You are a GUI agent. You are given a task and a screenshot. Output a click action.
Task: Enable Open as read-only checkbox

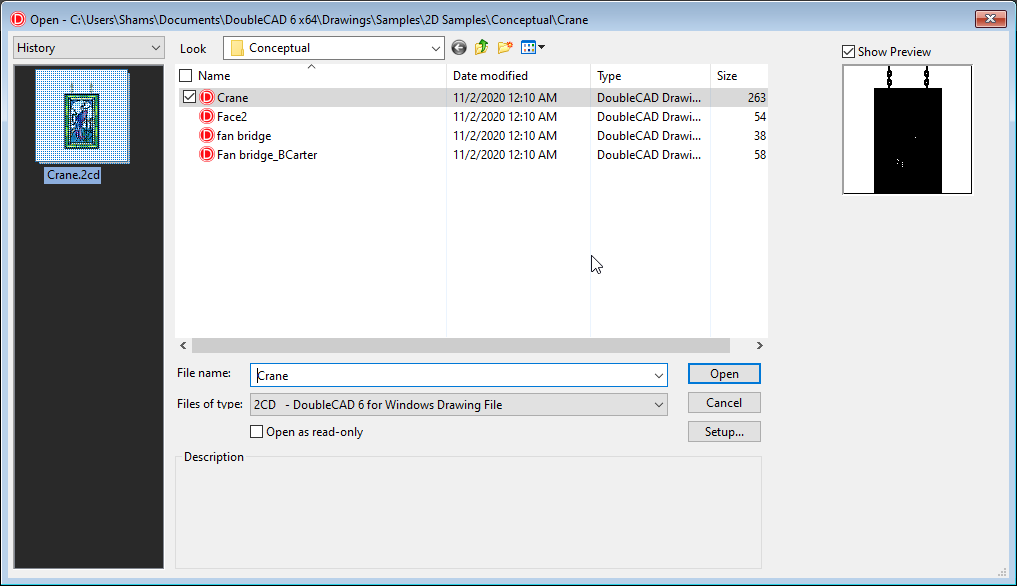pyautogui.click(x=256, y=432)
